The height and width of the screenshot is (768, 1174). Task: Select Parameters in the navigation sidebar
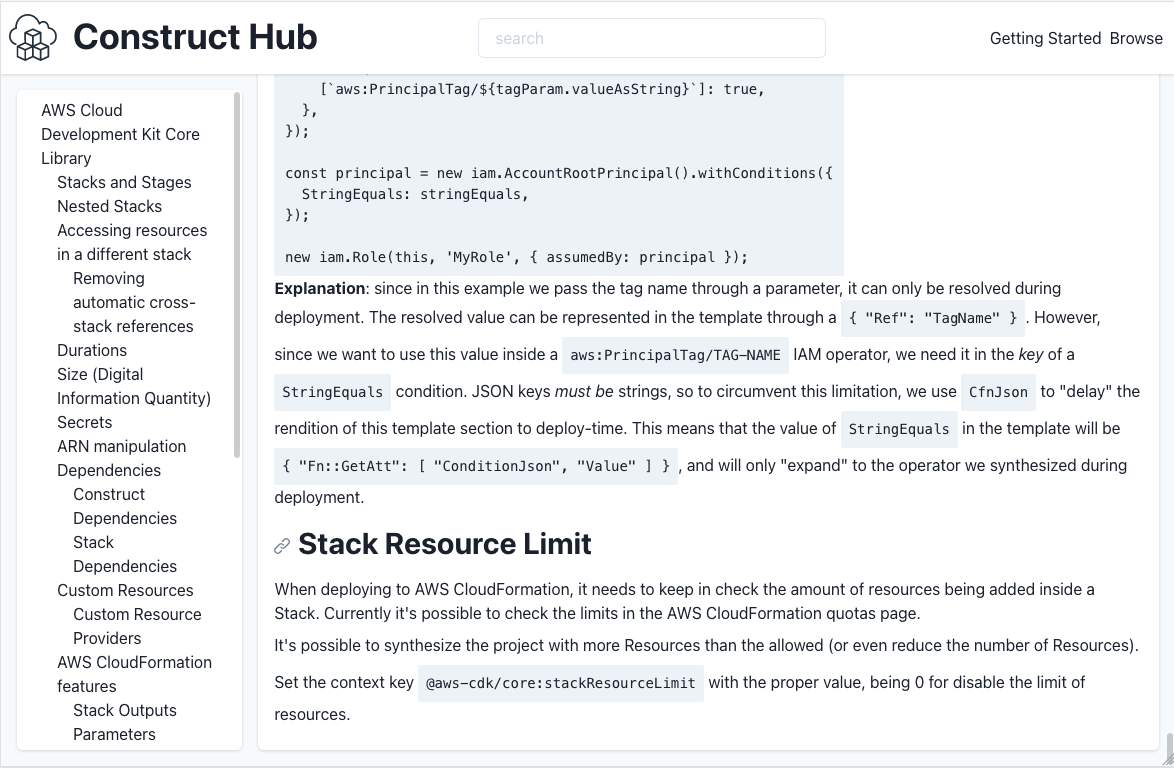(x=114, y=734)
